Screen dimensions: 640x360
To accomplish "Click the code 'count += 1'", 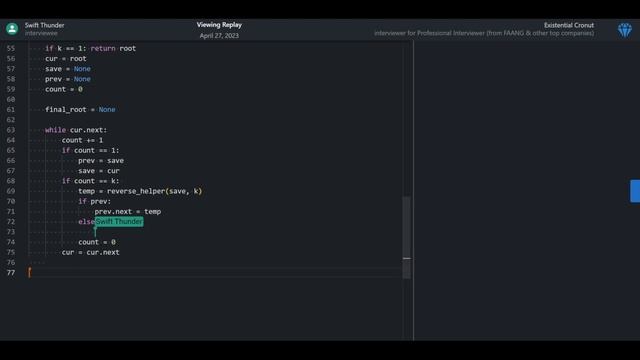I will tap(82, 140).
